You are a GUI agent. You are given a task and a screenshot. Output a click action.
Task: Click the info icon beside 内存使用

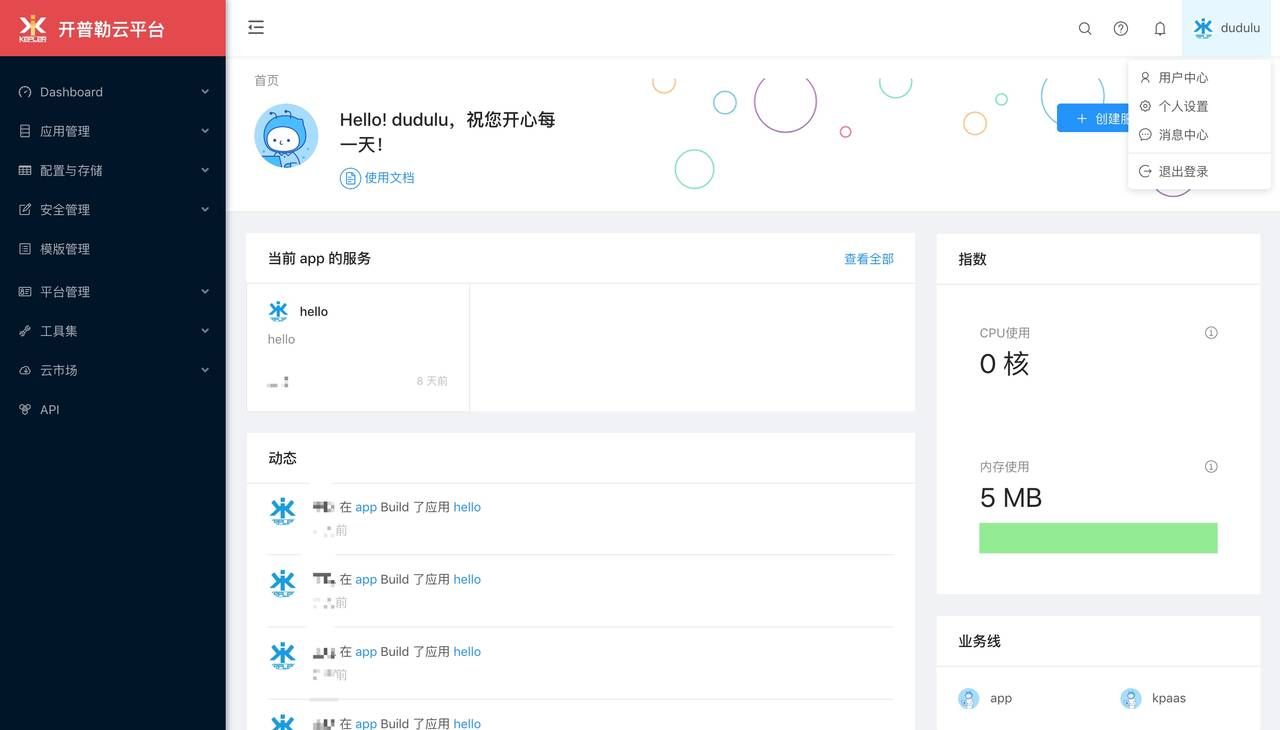coord(1211,467)
